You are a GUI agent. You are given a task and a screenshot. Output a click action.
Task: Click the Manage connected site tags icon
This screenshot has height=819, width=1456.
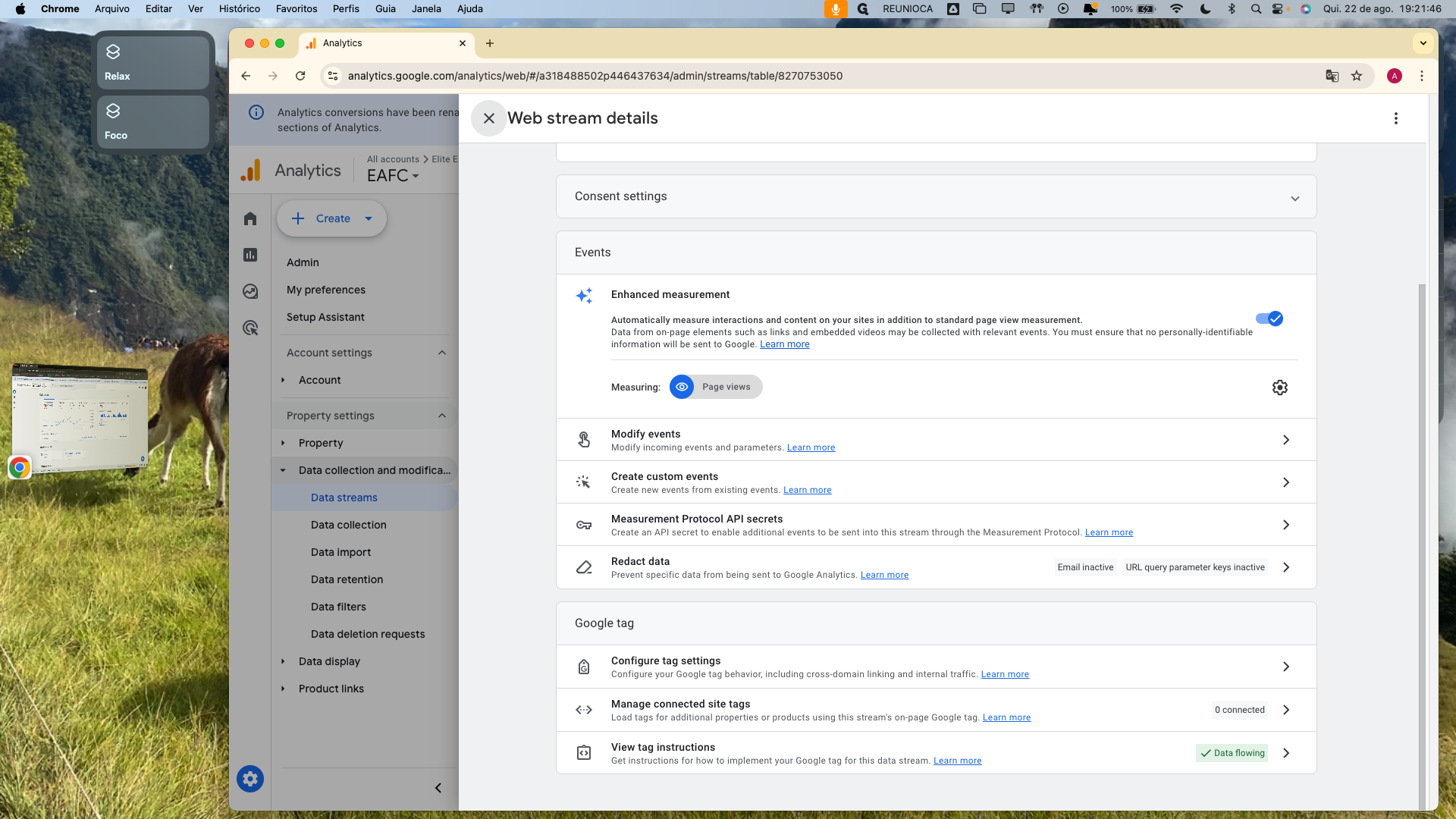tap(584, 710)
